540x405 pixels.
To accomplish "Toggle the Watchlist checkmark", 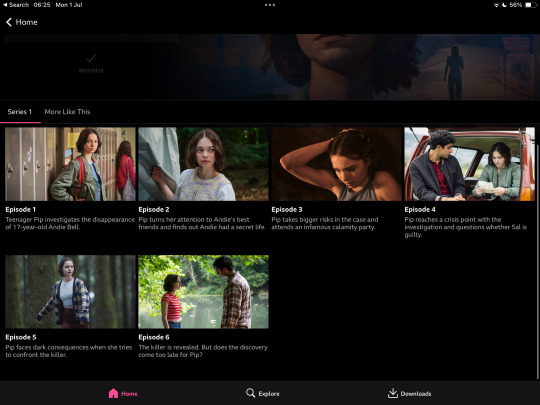I will pyautogui.click(x=91, y=58).
